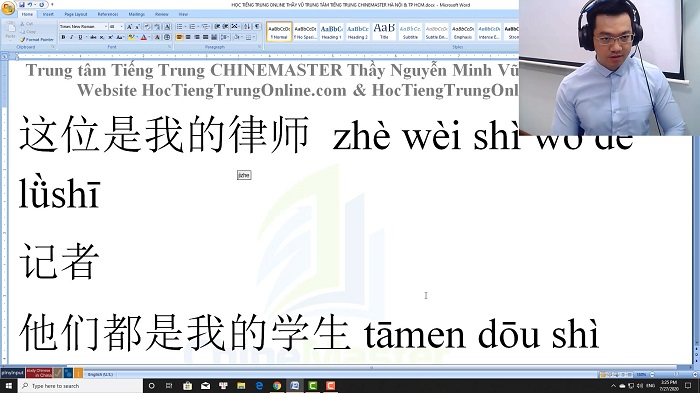700x393 pixels.
Task: Open the Change Case dropdown
Action: click(x=120, y=37)
